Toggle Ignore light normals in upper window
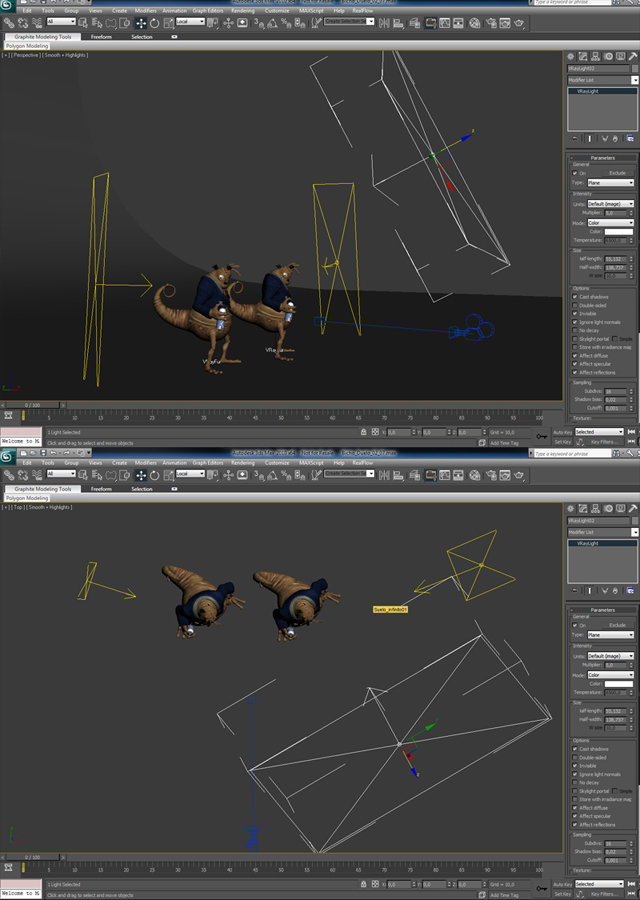 575,322
